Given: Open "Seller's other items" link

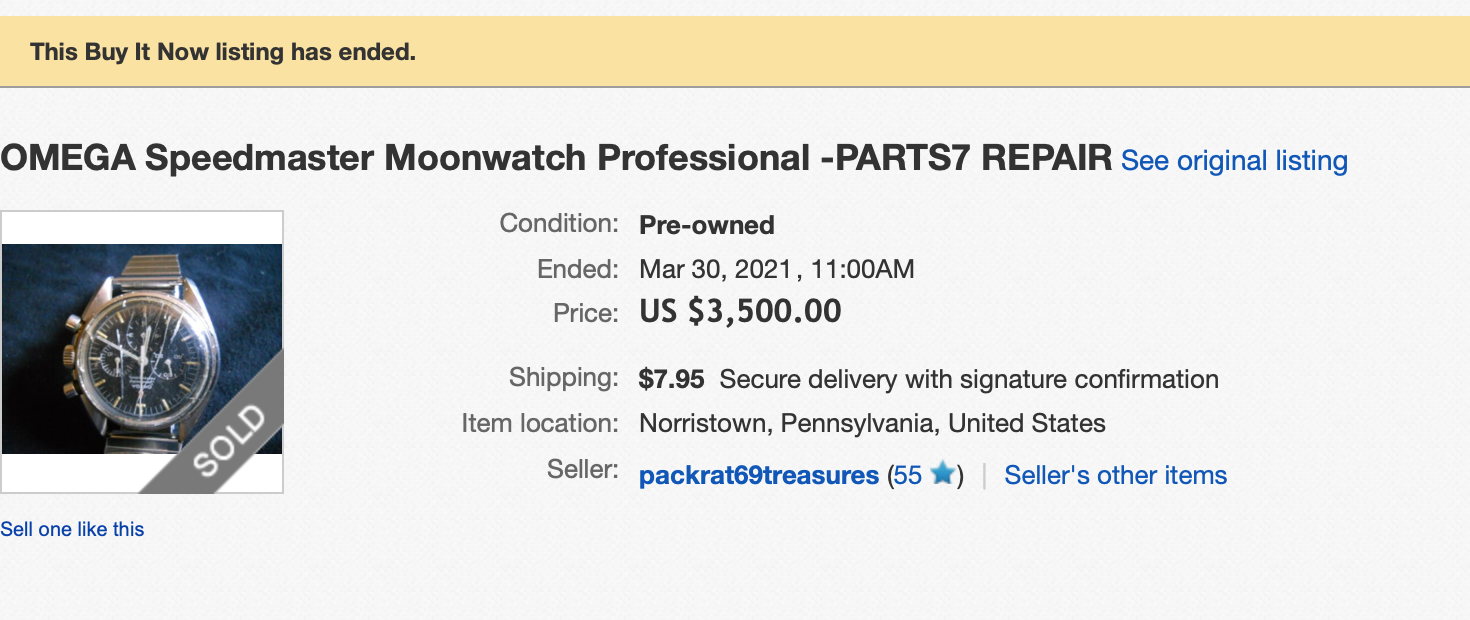Looking at the screenshot, I should (x=1115, y=475).
